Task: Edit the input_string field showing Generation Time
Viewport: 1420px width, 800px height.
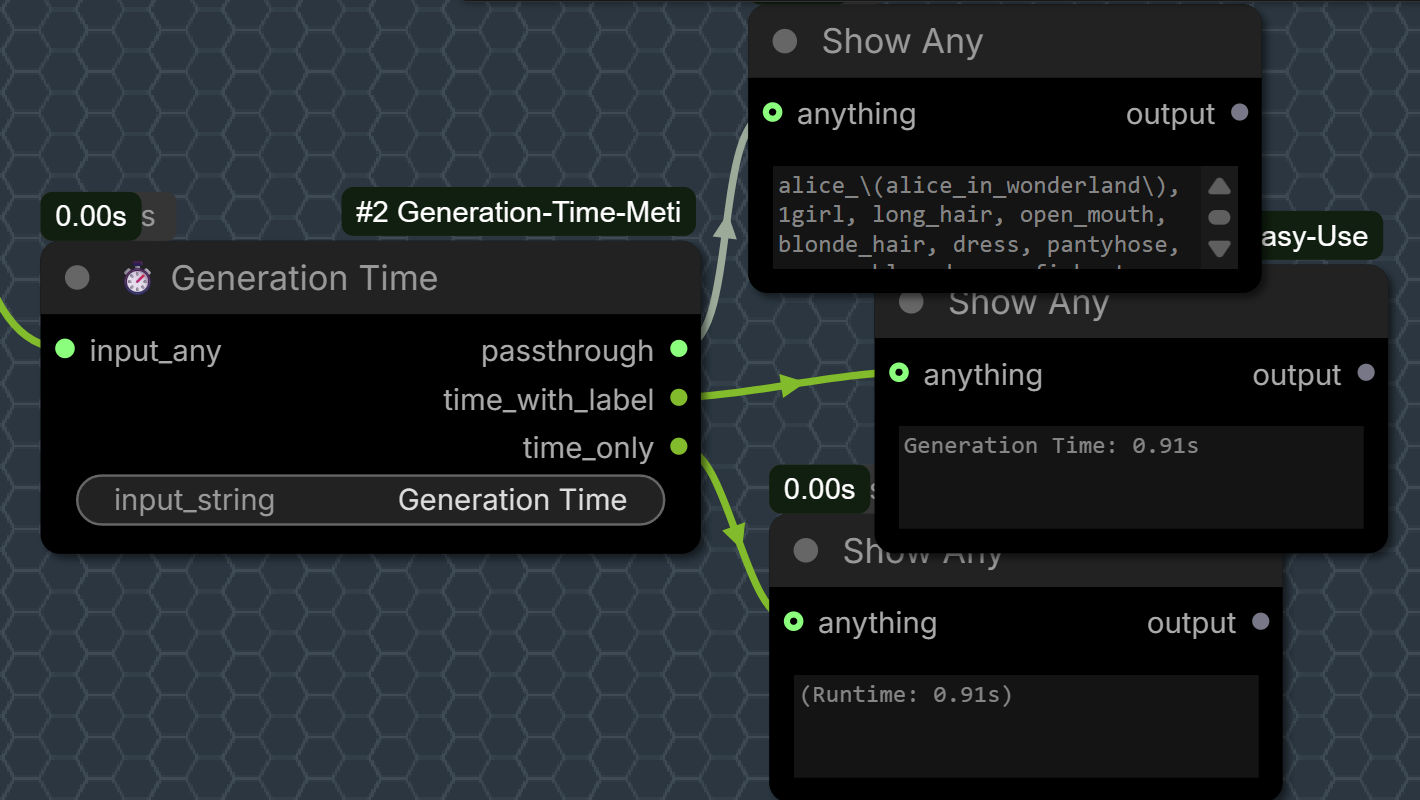Action: 370,500
